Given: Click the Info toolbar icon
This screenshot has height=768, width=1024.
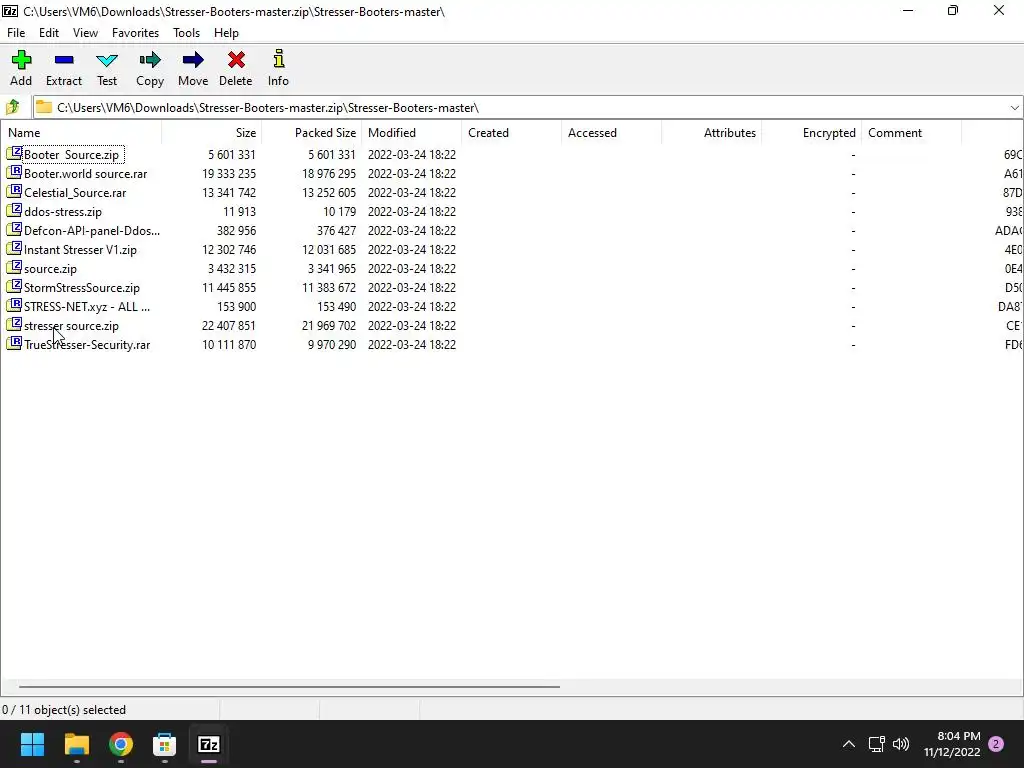Looking at the screenshot, I should tap(279, 59).
